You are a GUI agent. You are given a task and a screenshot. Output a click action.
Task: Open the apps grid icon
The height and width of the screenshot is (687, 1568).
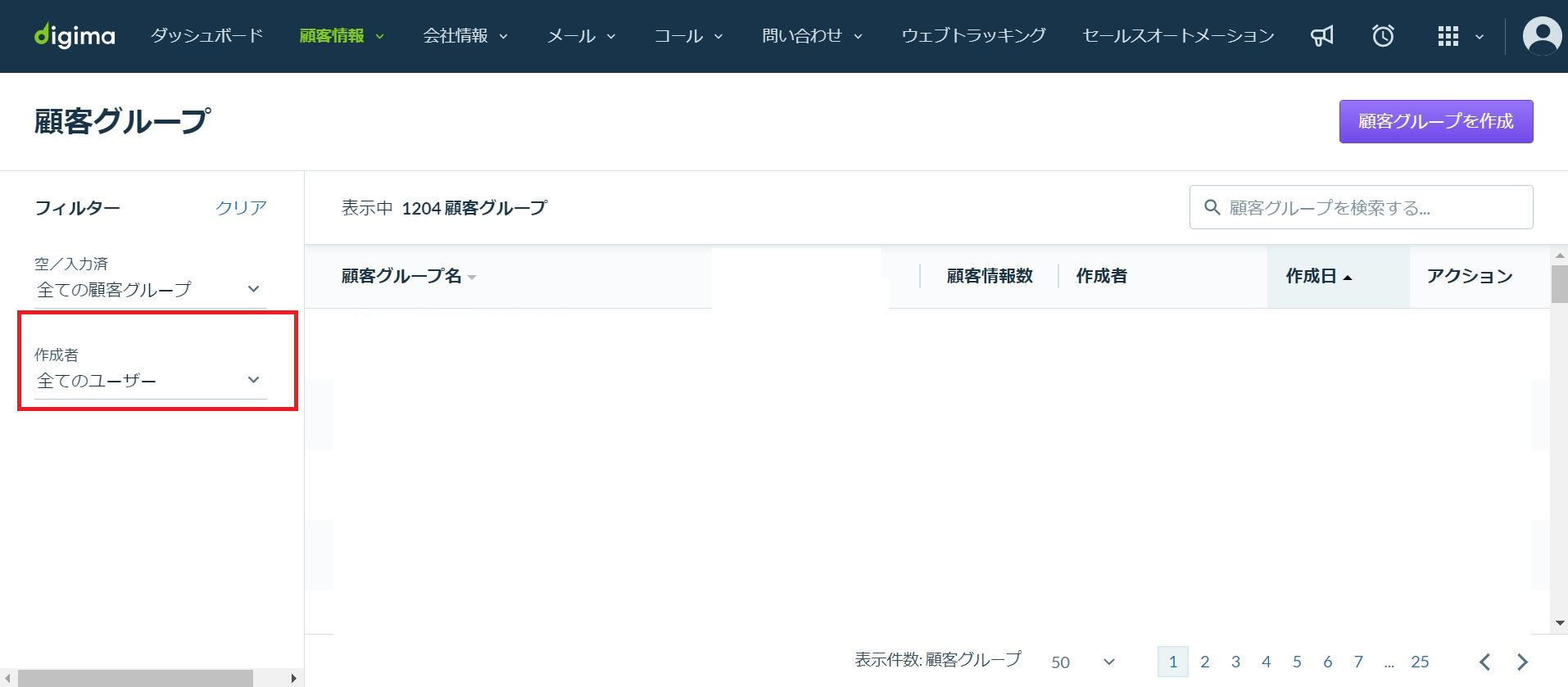[1448, 36]
